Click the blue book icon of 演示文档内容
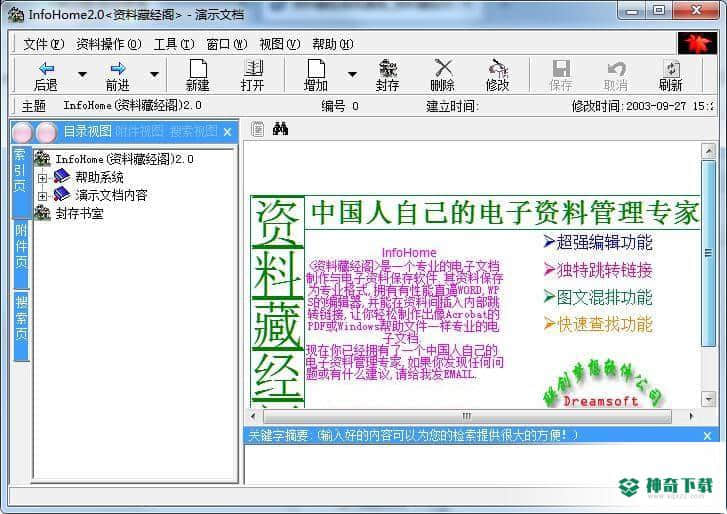The width and height of the screenshot is (727, 514). click(x=61, y=194)
